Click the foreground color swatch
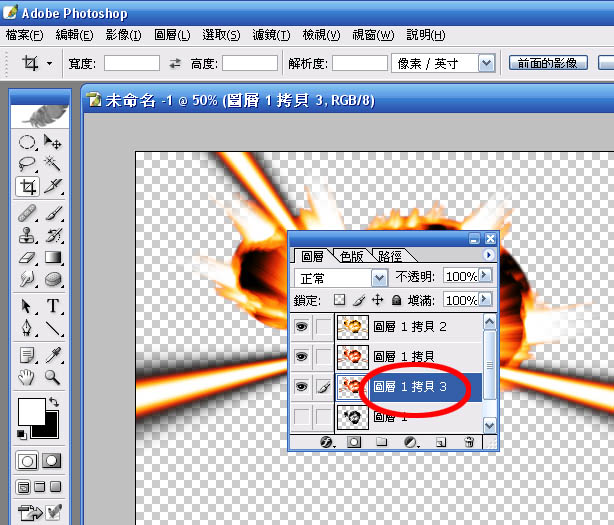The width and height of the screenshot is (614, 525). click(x=31, y=410)
